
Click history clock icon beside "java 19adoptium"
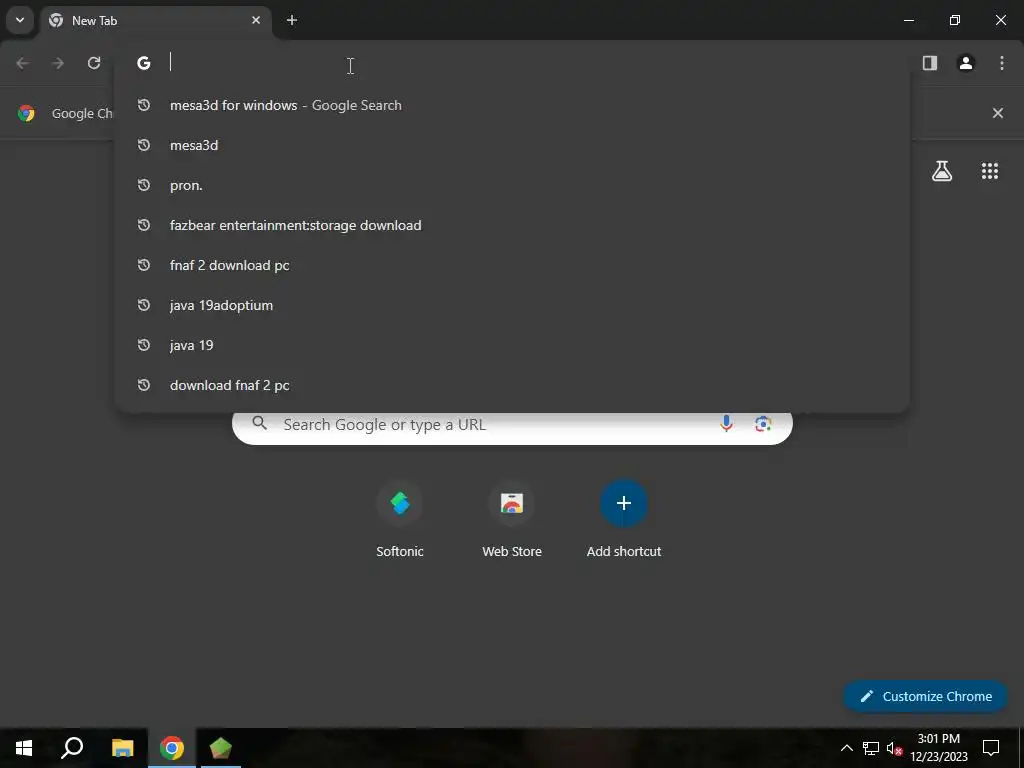point(144,305)
